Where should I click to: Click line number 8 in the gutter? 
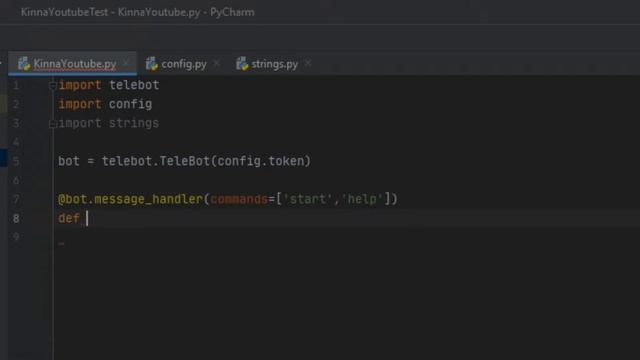(16, 219)
